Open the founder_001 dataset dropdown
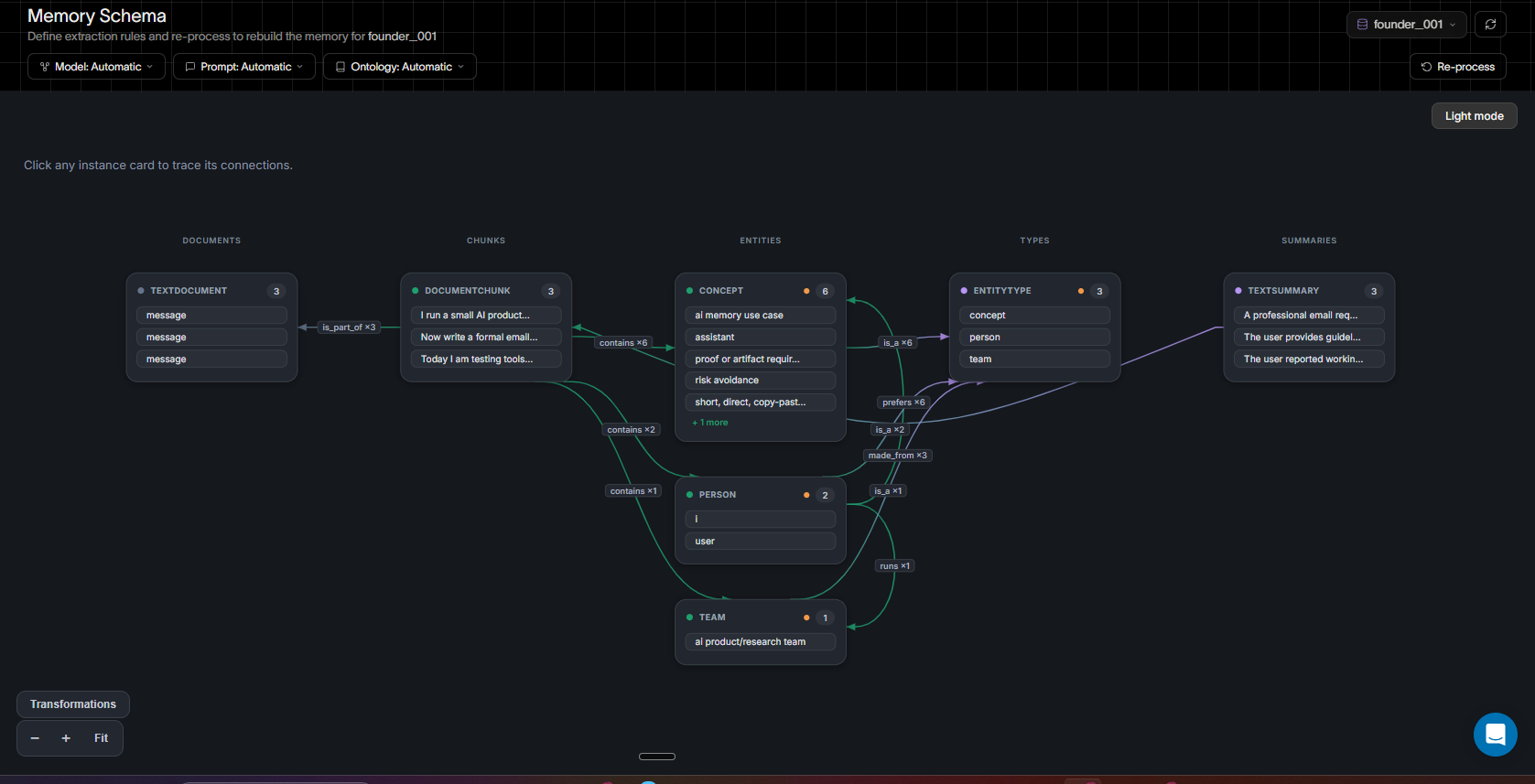The height and width of the screenshot is (784, 1535). click(1407, 25)
